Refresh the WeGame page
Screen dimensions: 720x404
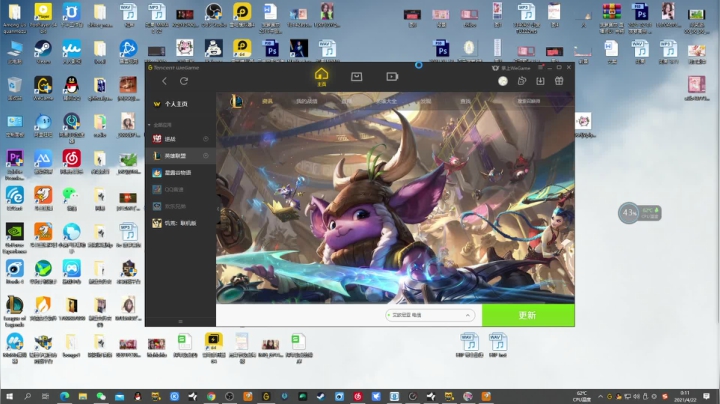click(184, 81)
